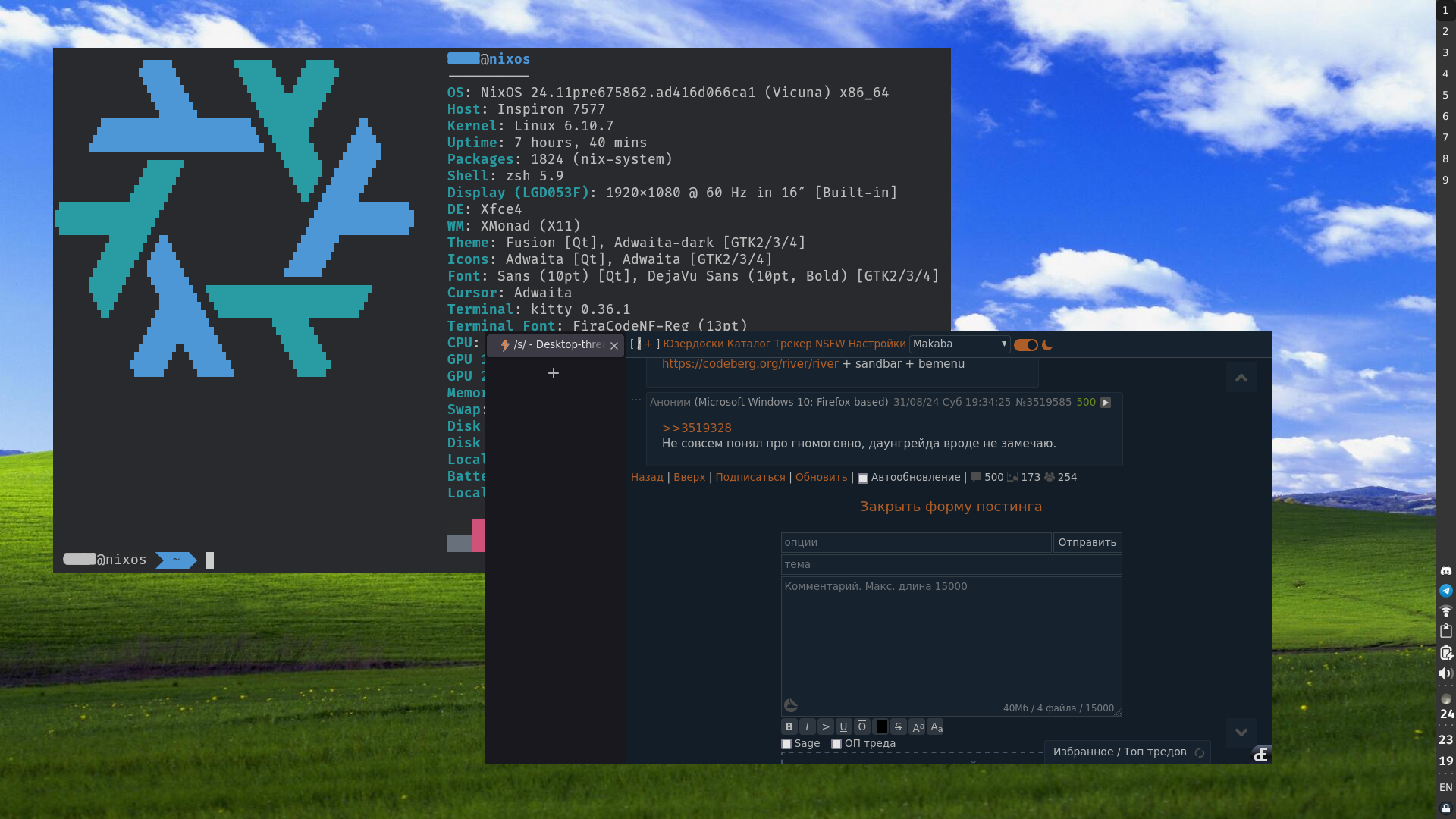The height and width of the screenshot is (819, 1456).
Task: Toggle the orange theme switch in header
Action: [x=1025, y=345]
